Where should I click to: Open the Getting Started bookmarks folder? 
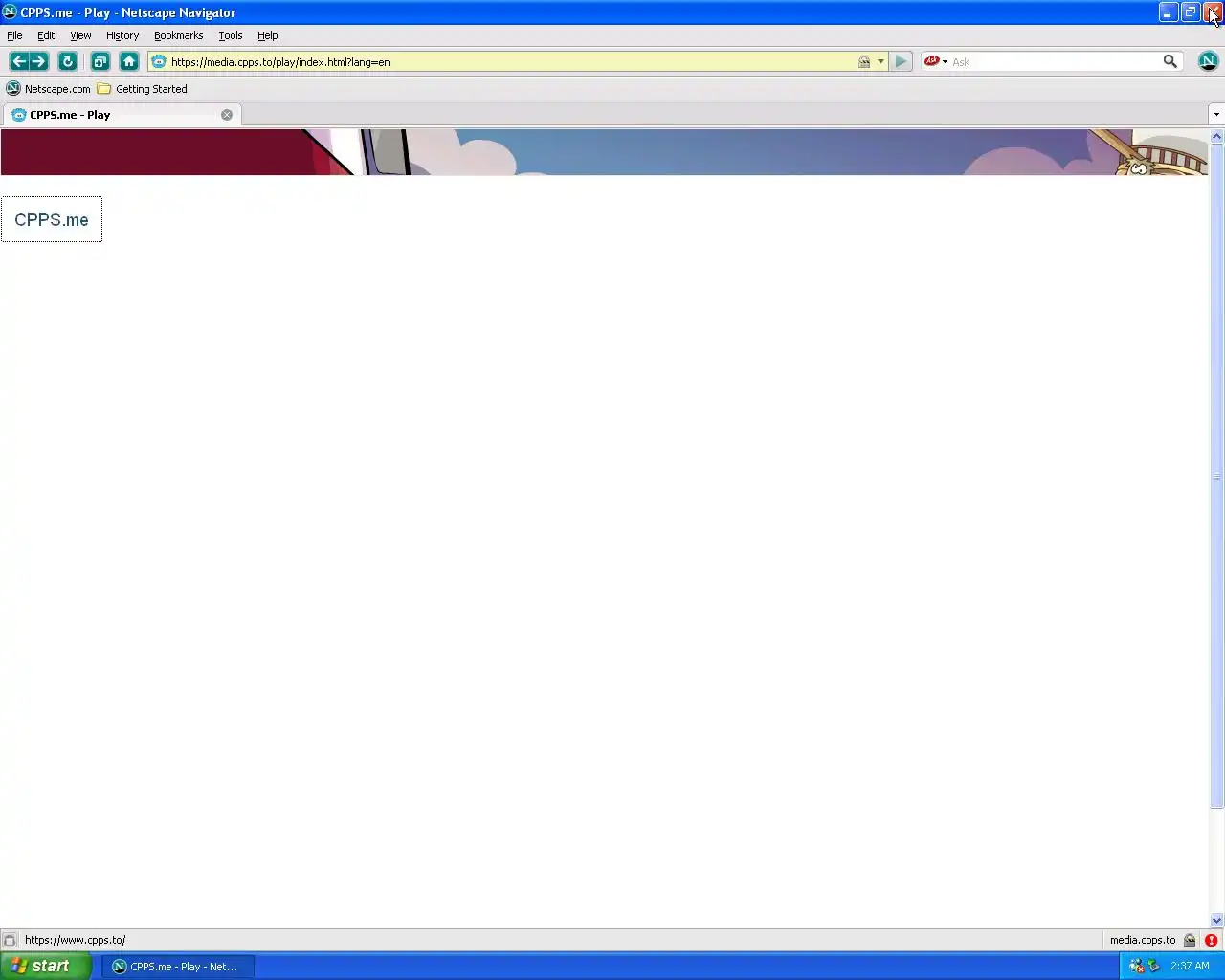click(x=143, y=89)
